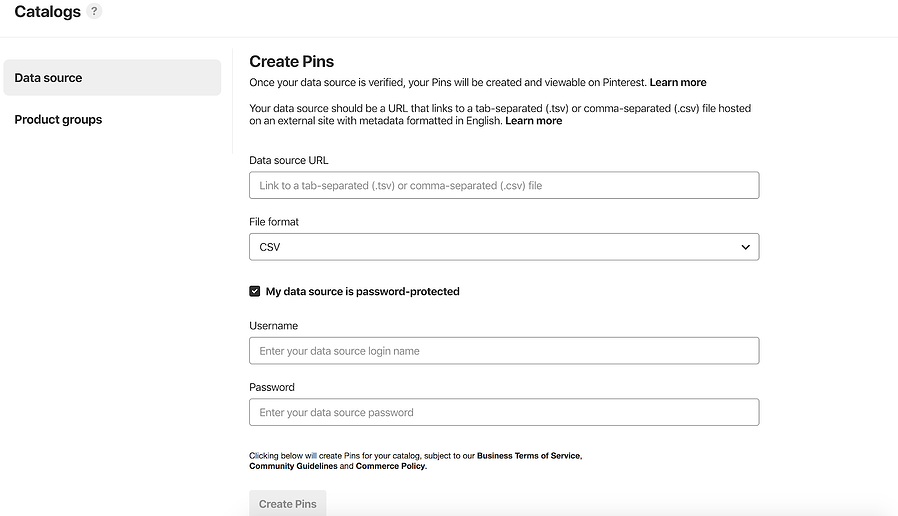Click the Catalogs page title
Screen dimensions: 898x516
[x=47, y=12]
